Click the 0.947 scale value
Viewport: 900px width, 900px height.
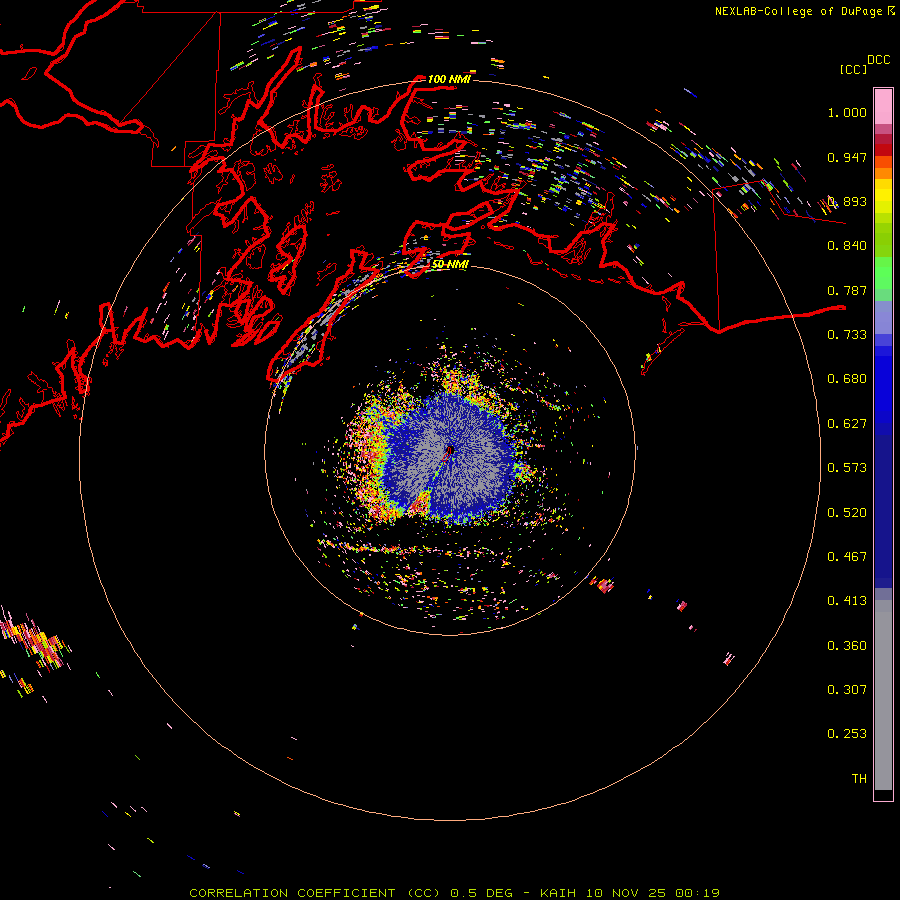[x=847, y=157]
